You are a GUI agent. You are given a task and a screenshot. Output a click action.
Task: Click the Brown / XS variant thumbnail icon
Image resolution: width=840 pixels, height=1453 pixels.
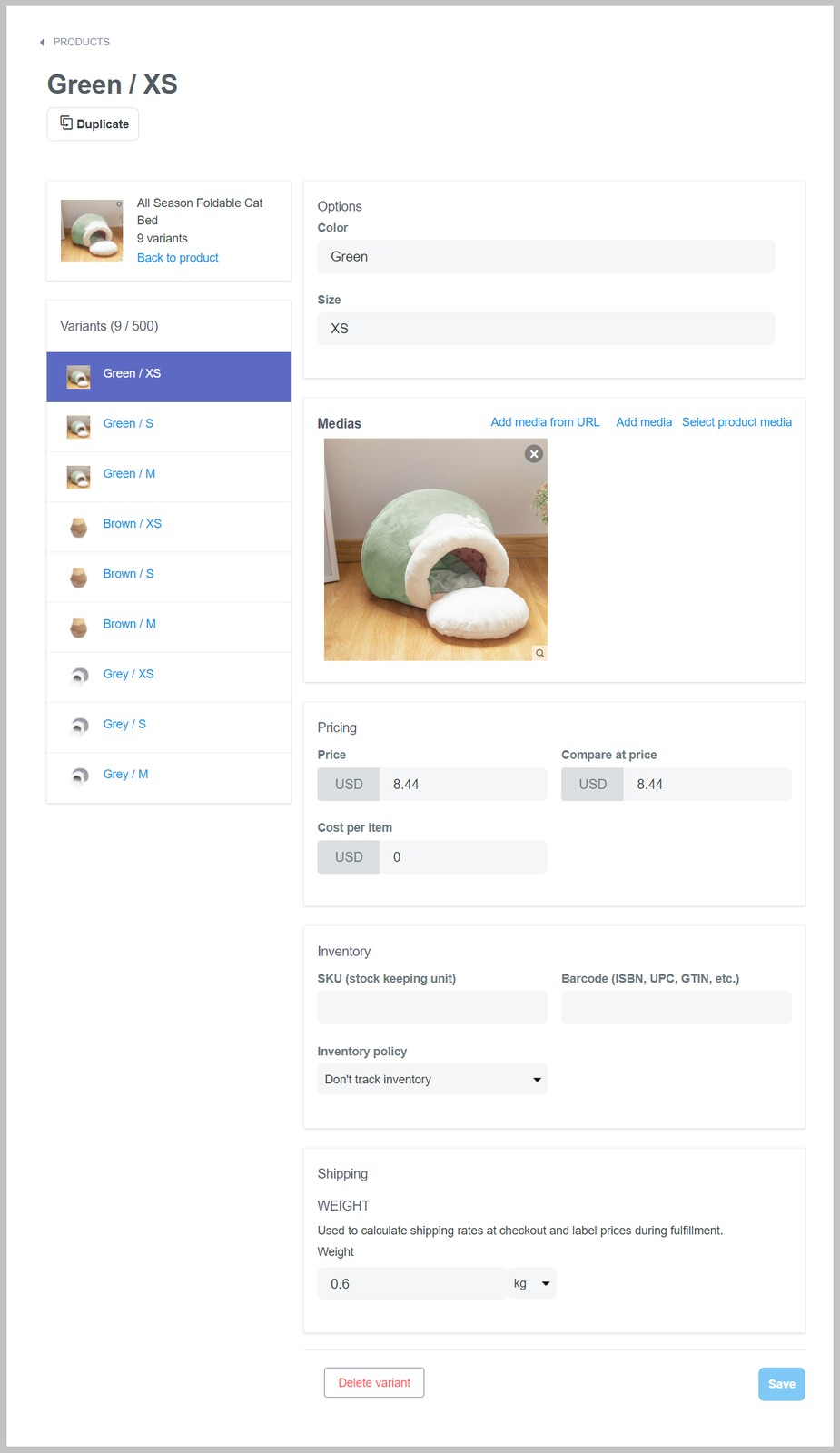79,527
